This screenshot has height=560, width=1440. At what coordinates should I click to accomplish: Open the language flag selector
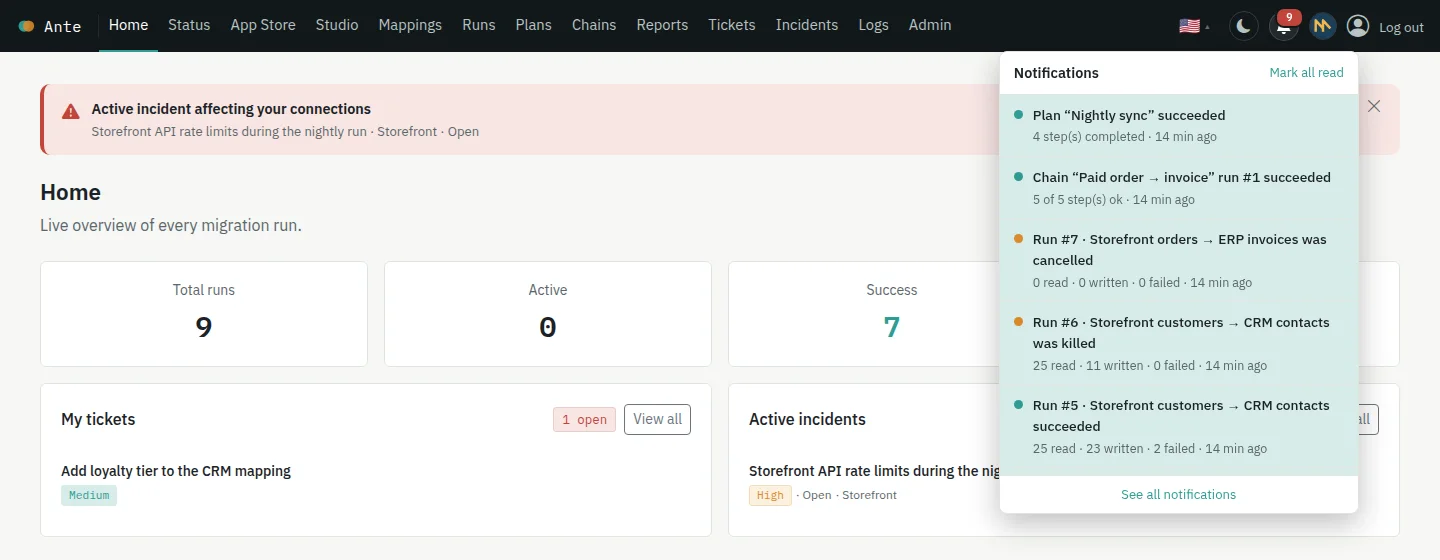point(1194,26)
